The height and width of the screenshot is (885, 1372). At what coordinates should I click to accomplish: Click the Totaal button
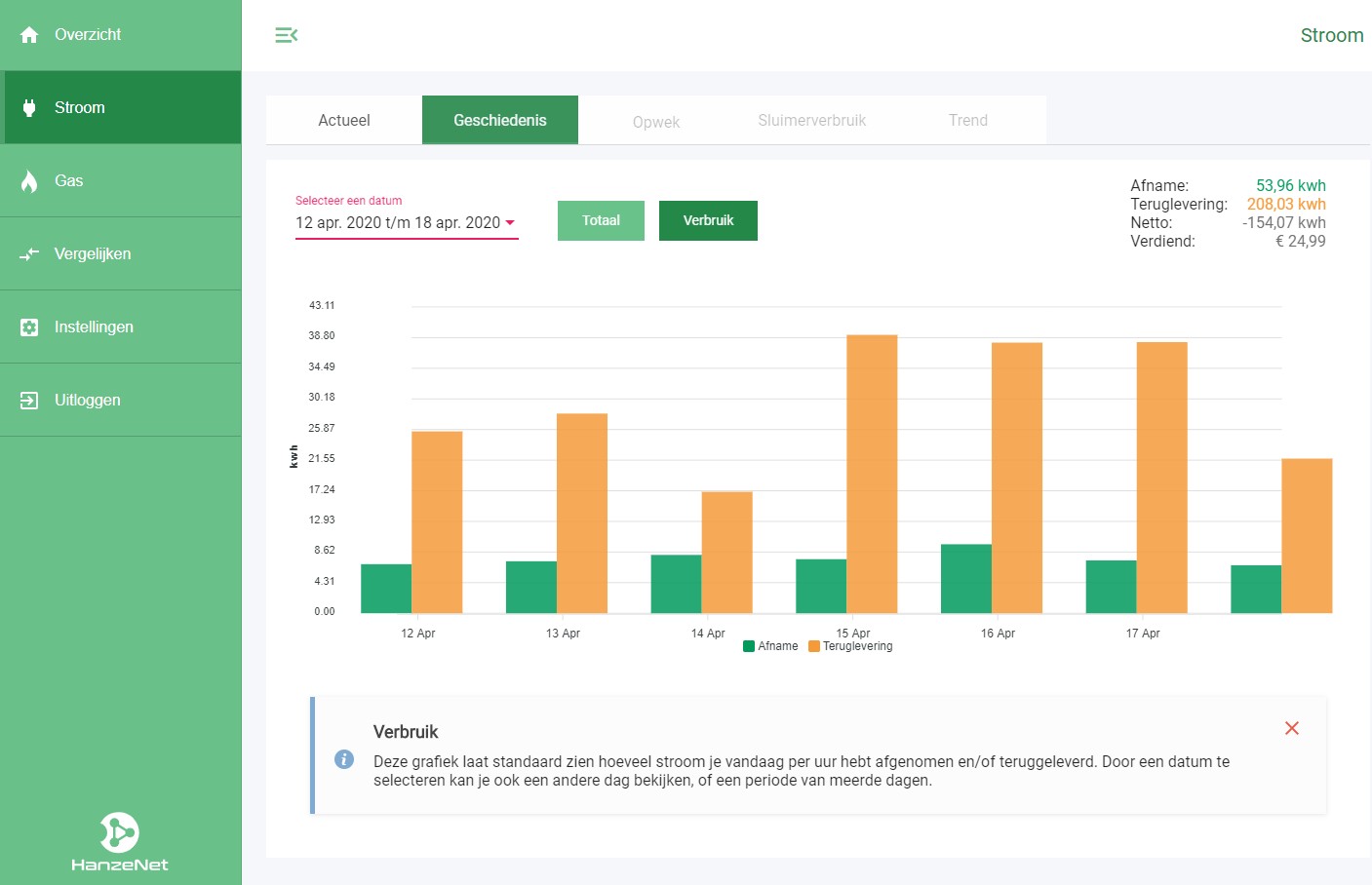[601, 220]
